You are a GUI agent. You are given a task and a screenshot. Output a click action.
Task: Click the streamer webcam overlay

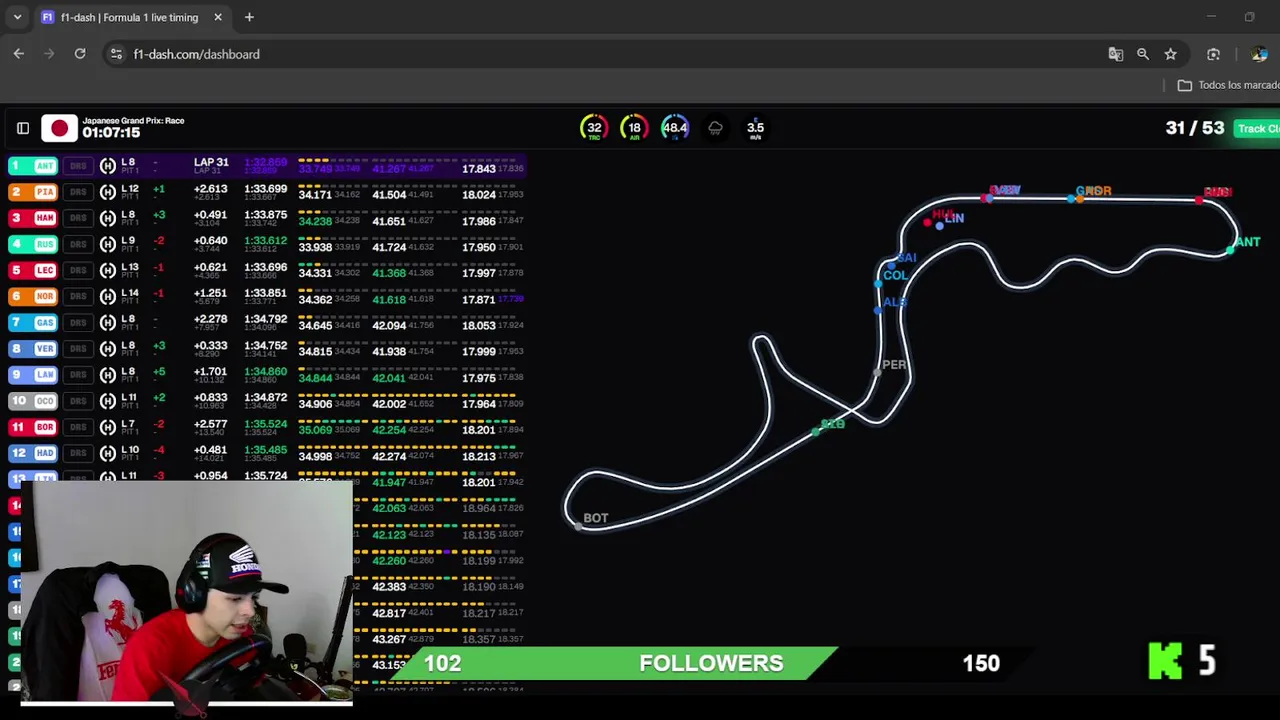[x=186, y=594]
